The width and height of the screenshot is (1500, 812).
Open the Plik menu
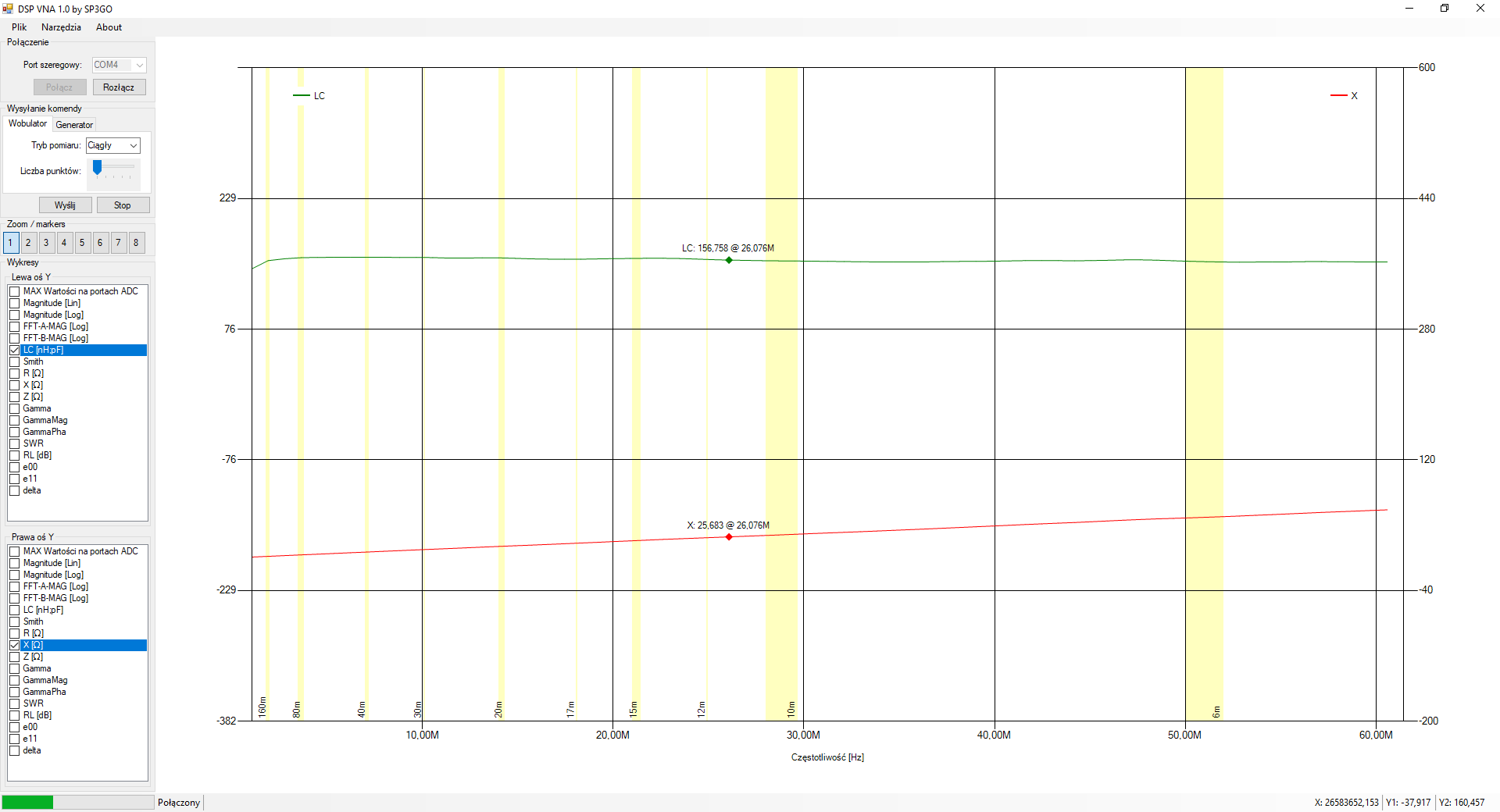coord(19,27)
